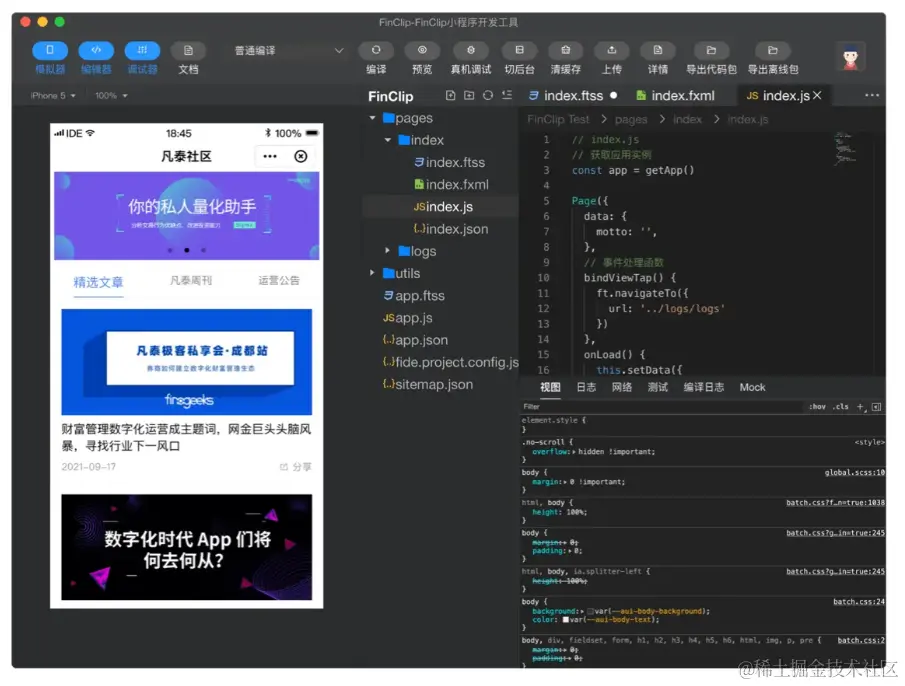Open the 文档 documentation icon

[188, 51]
